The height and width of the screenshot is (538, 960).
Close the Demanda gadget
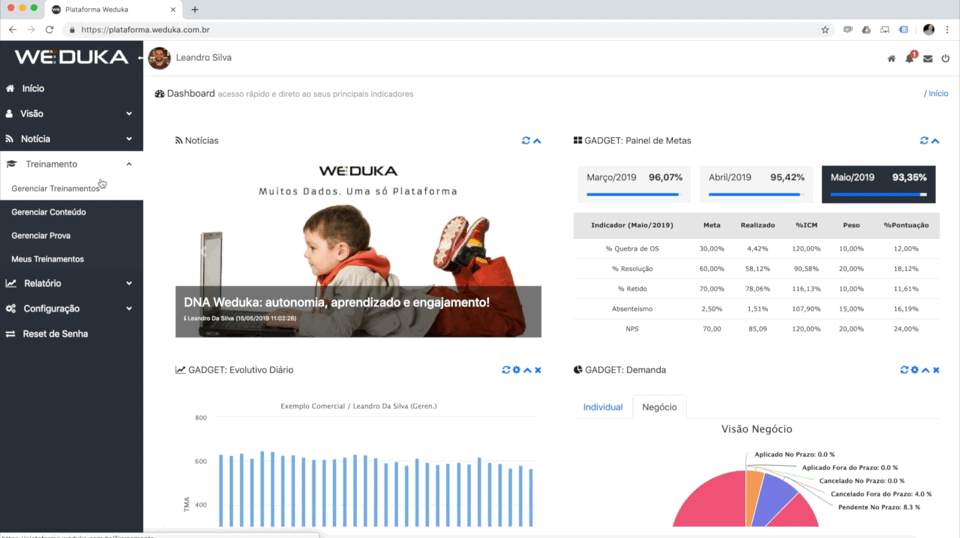936,370
